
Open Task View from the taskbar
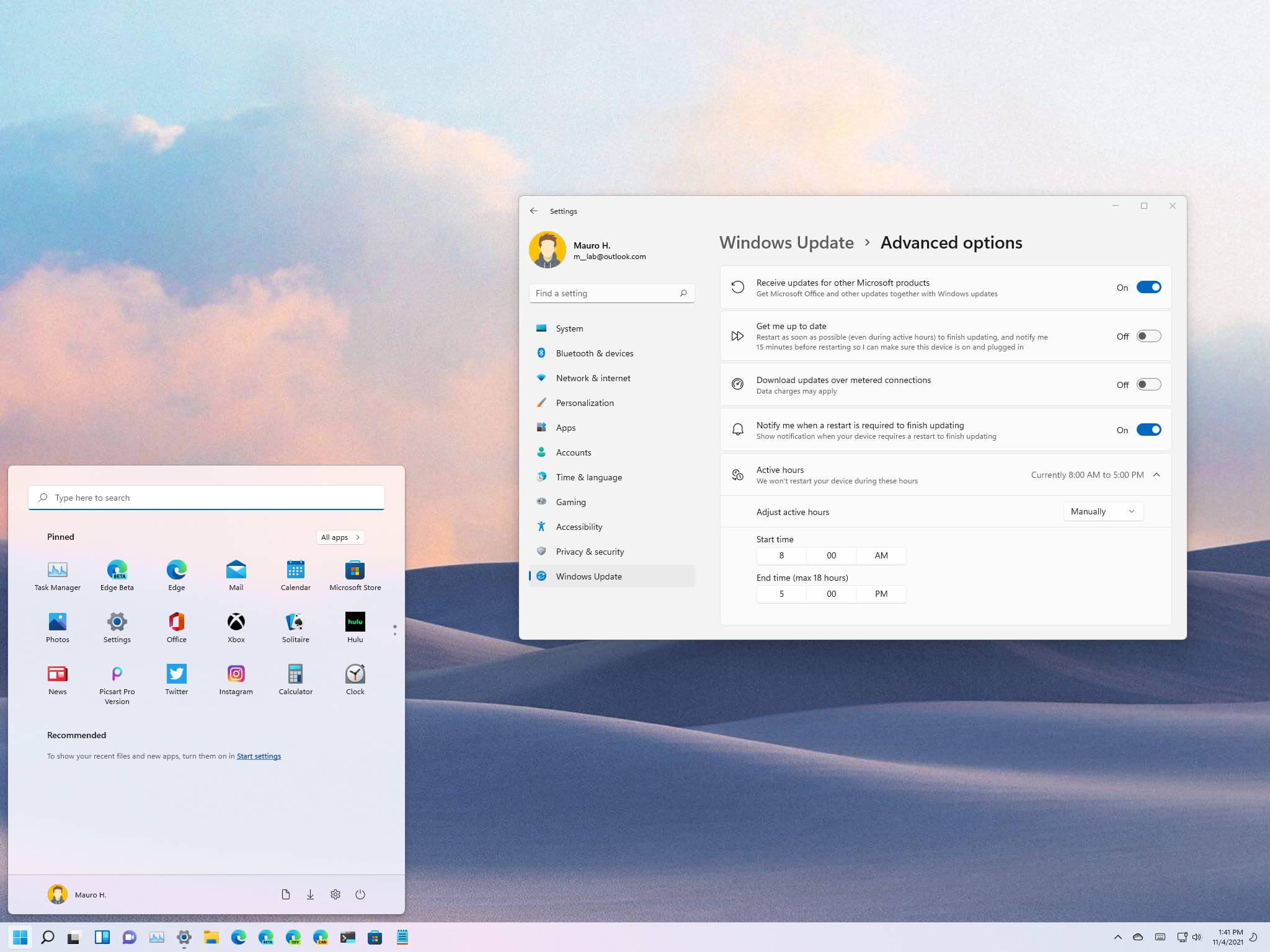(x=73, y=937)
